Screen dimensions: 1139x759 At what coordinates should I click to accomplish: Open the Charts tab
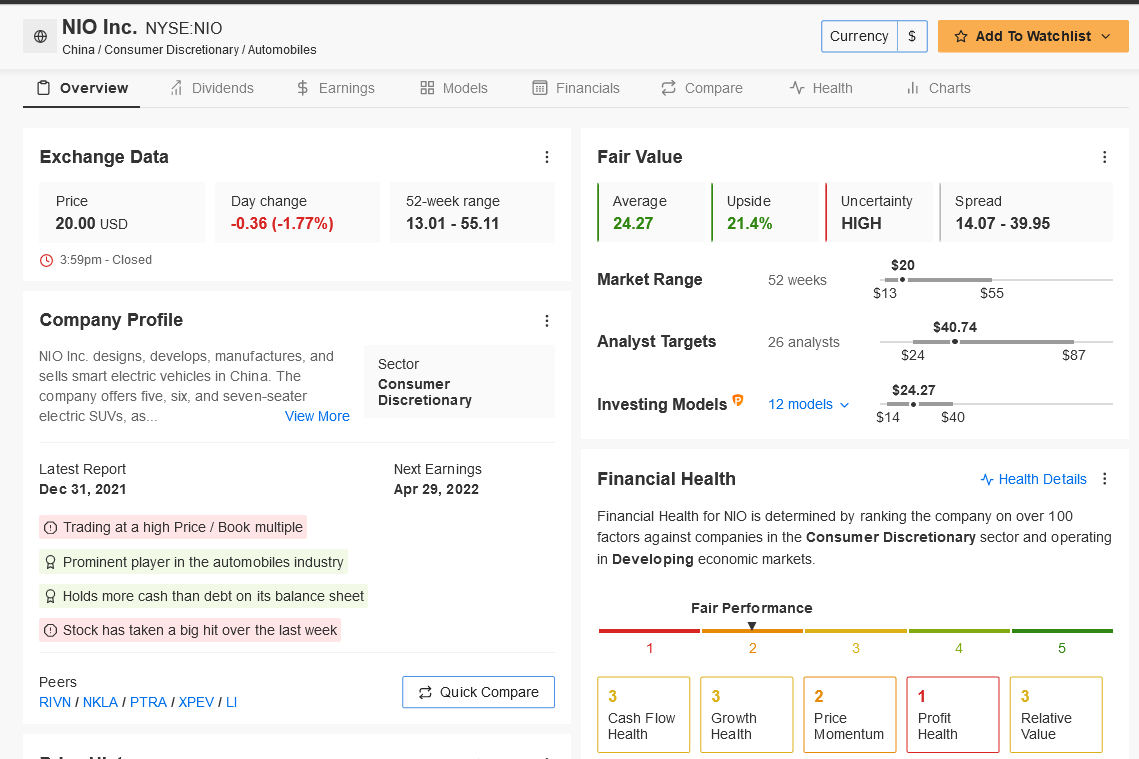tap(938, 88)
